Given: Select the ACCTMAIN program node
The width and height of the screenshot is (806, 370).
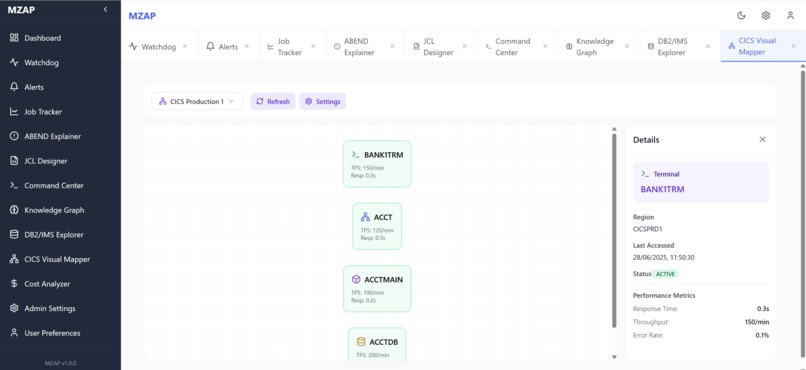Looking at the screenshot, I should click(x=377, y=288).
